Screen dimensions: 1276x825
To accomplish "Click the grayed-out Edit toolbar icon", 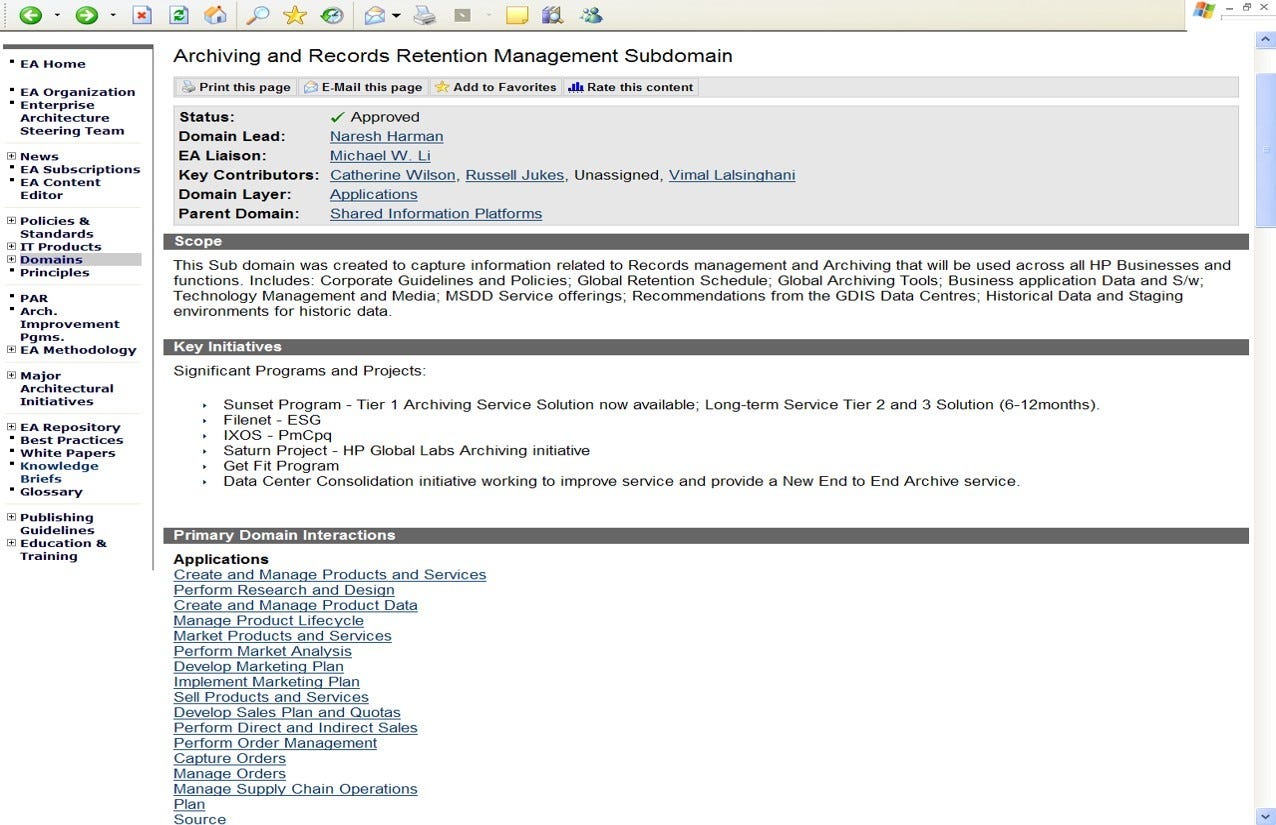I will point(462,15).
